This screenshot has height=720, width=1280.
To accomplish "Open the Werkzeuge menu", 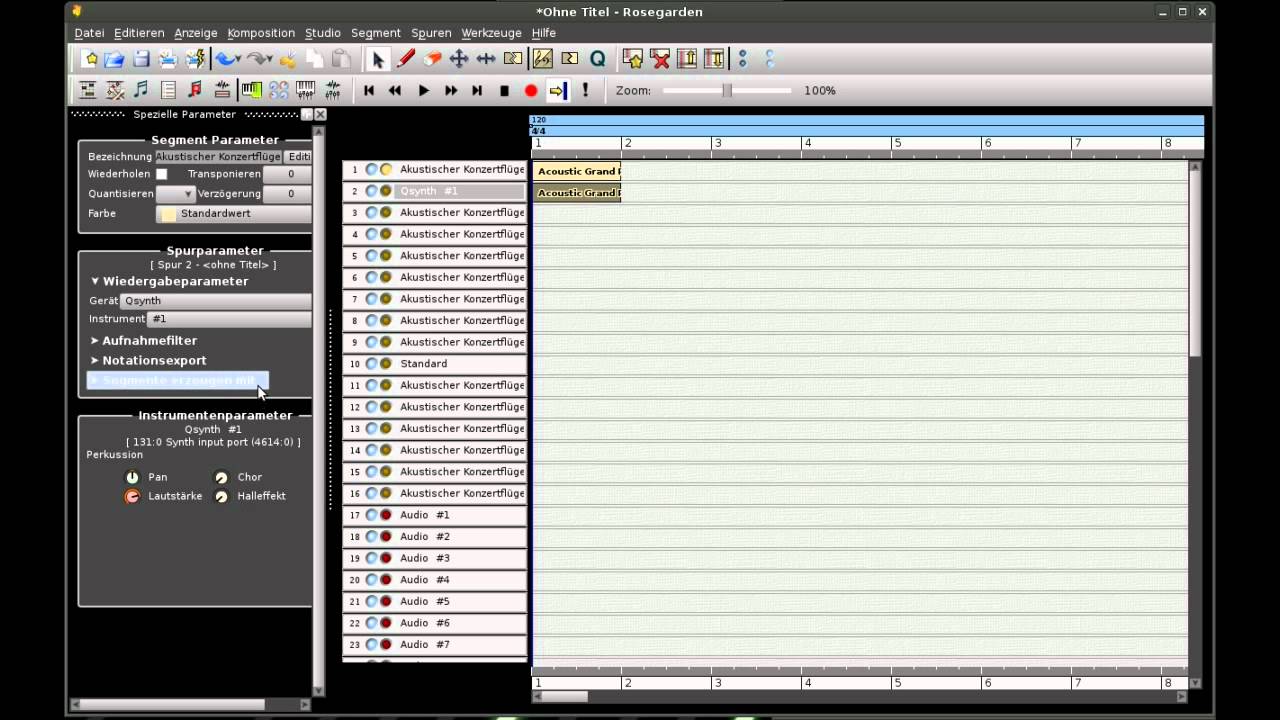I will click(x=491, y=33).
